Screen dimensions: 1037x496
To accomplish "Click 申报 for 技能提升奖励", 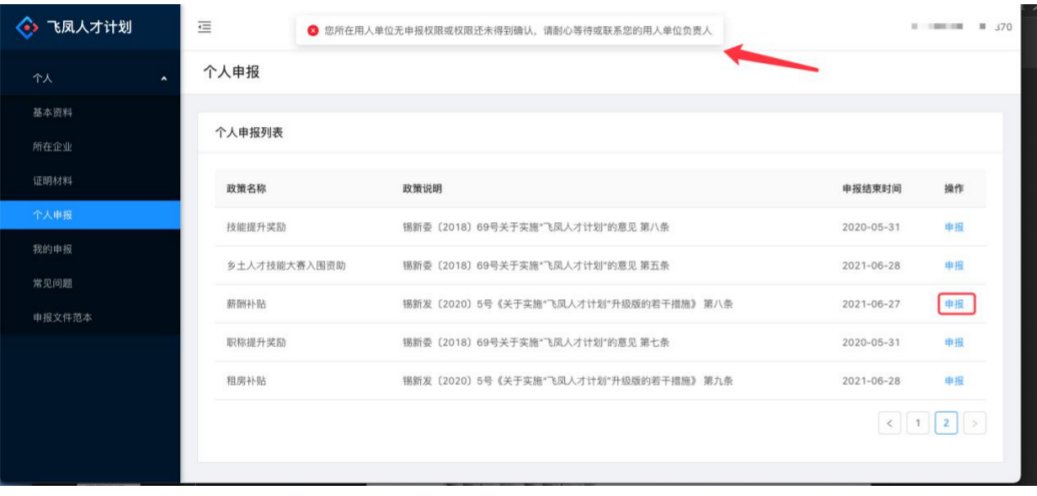I will click(x=954, y=227).
